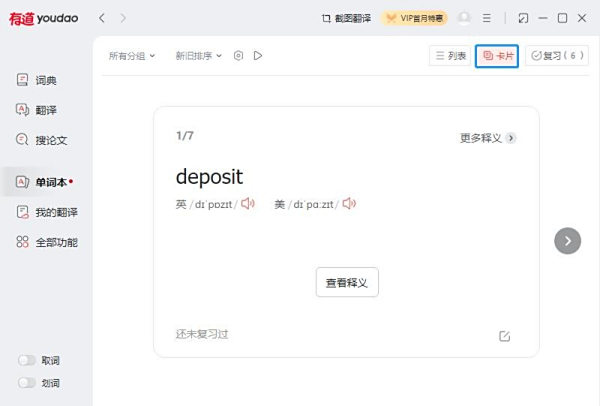Go back with the left arrow

(102, 18)
